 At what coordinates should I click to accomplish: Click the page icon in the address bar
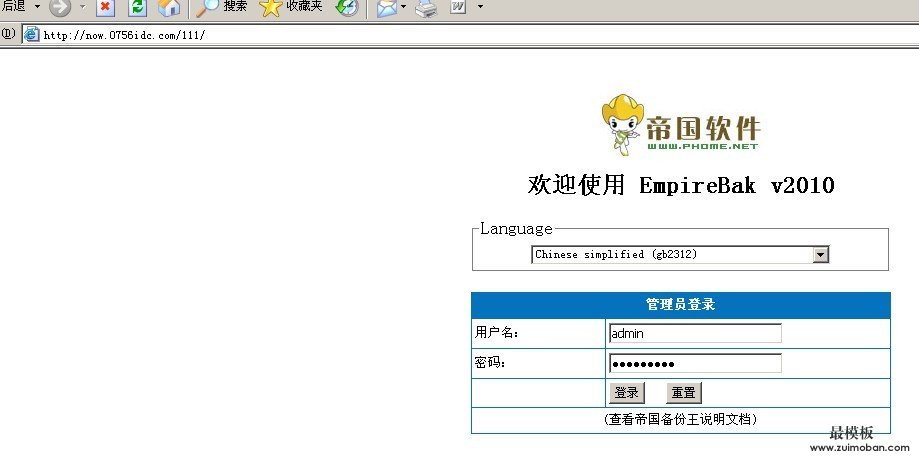pos(31,35)
